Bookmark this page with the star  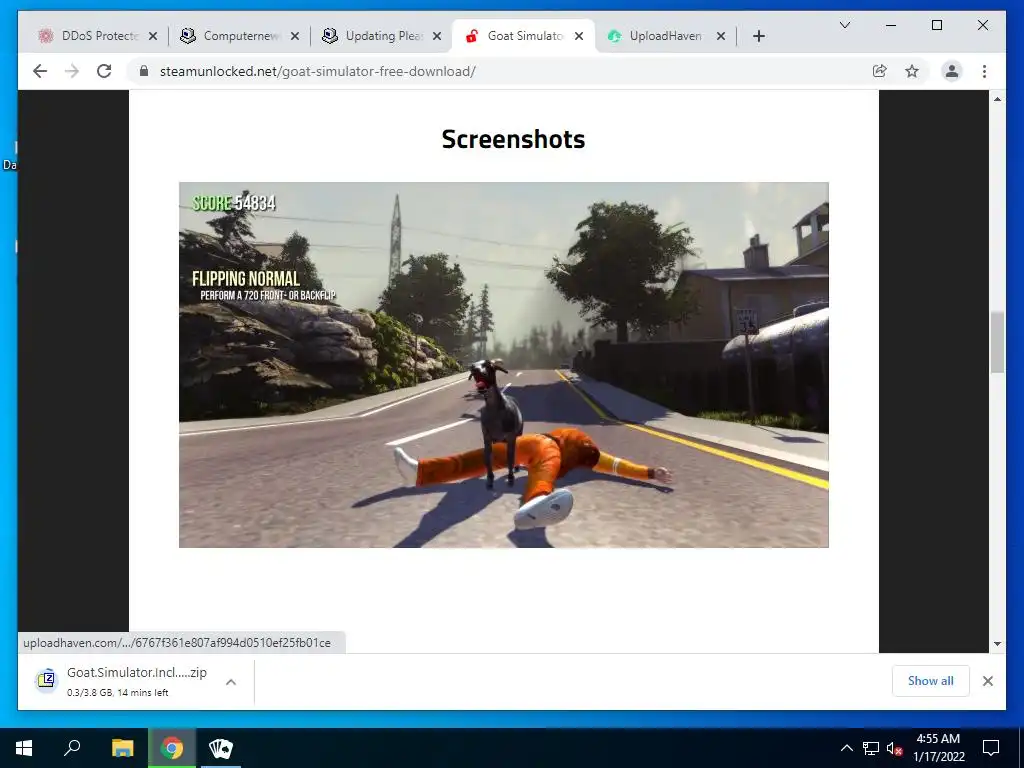point(912,71)
